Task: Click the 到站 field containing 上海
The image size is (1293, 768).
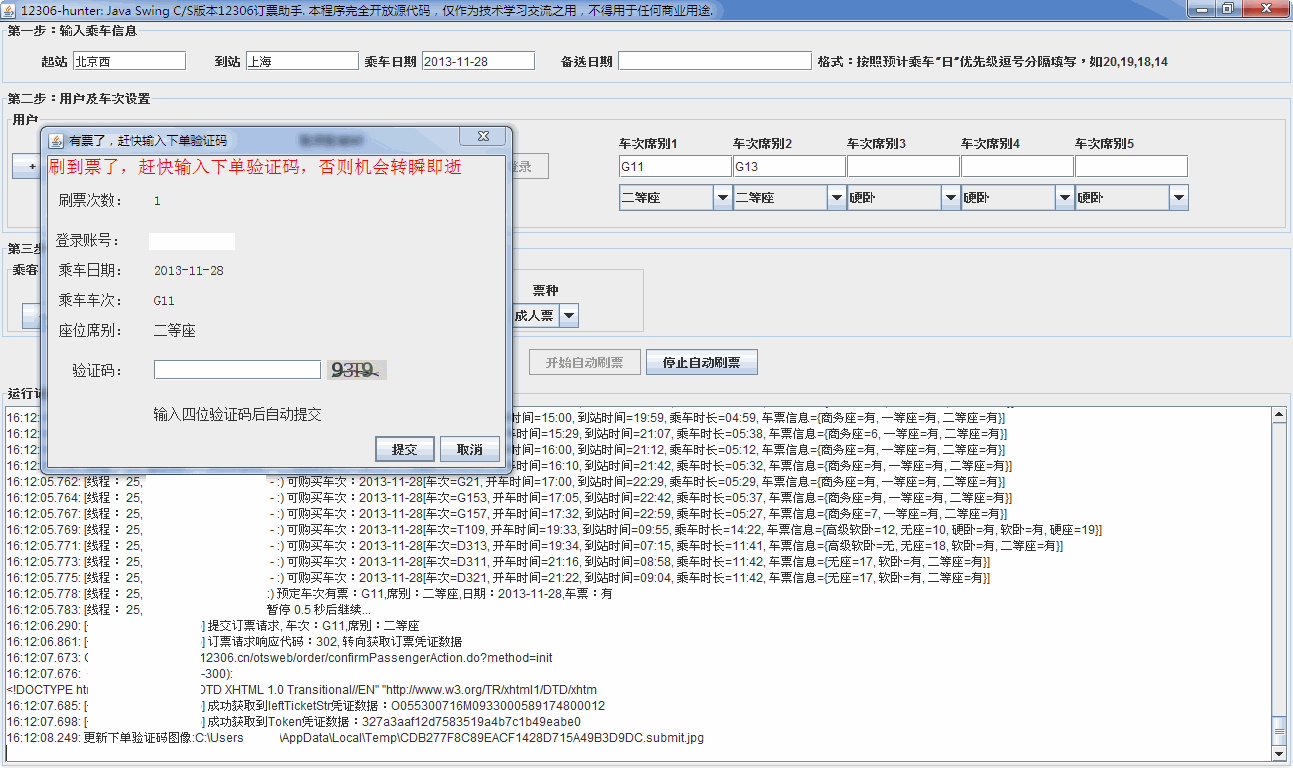Action: click(301, 61)
